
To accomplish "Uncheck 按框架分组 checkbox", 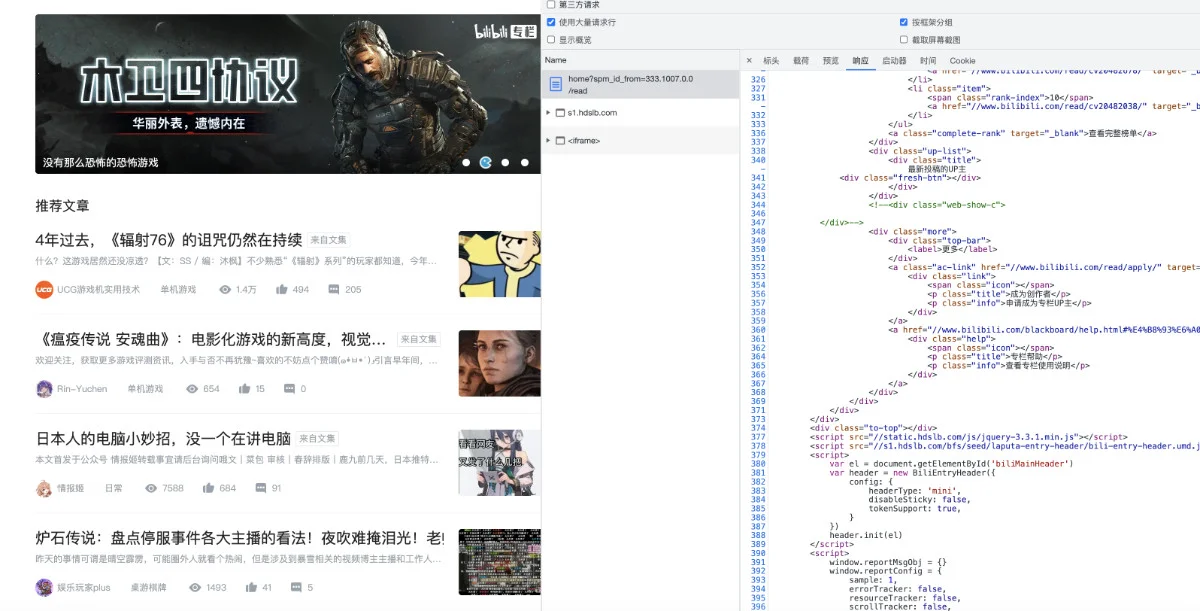I will 904,22.
